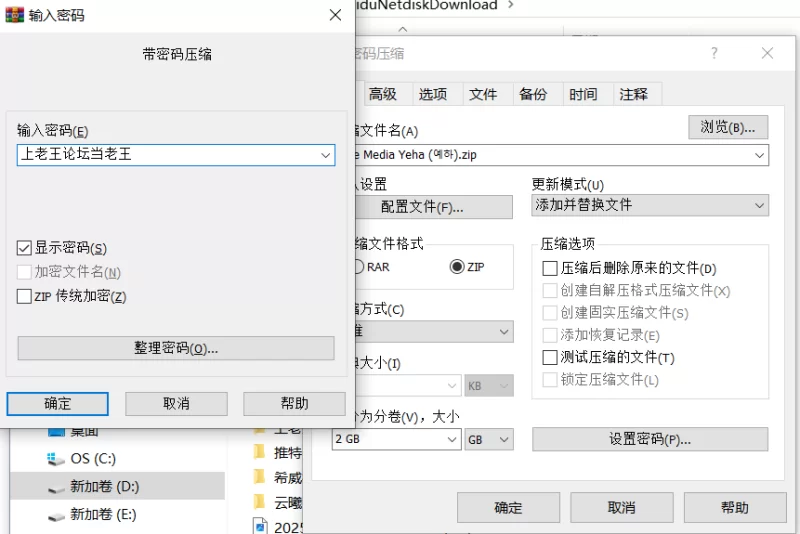Screen dimensions: 800x534
Task: Open 新加卷 (E:) drive in sidebar
Action: click(103, 515)
